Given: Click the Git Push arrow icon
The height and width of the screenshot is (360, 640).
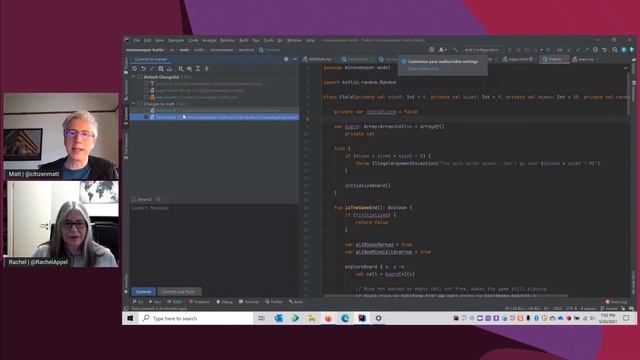Looking at the screenshot, I should coord(587,50).
